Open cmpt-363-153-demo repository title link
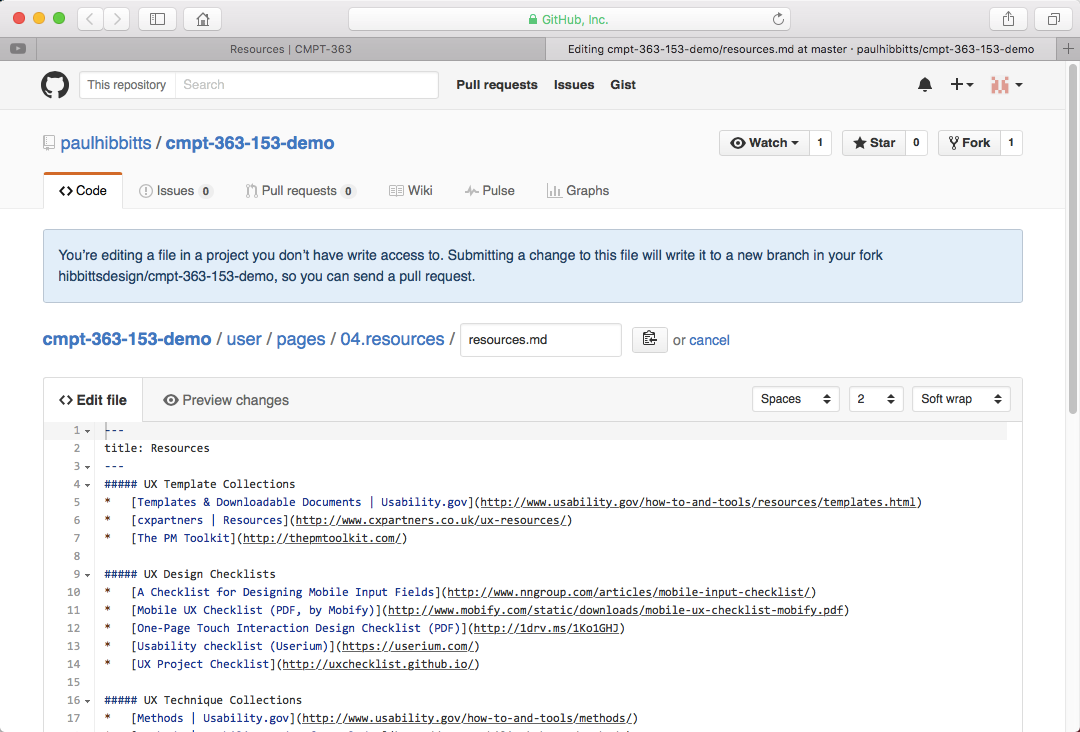 (250, 143)
